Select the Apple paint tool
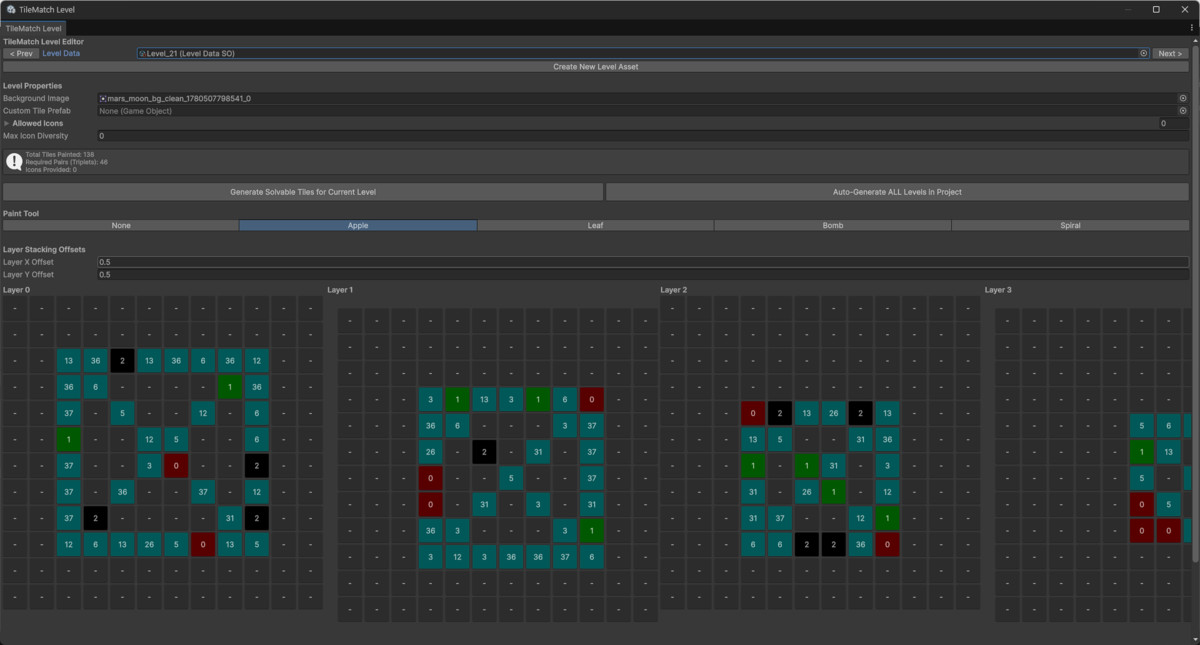 pos(358,225)
